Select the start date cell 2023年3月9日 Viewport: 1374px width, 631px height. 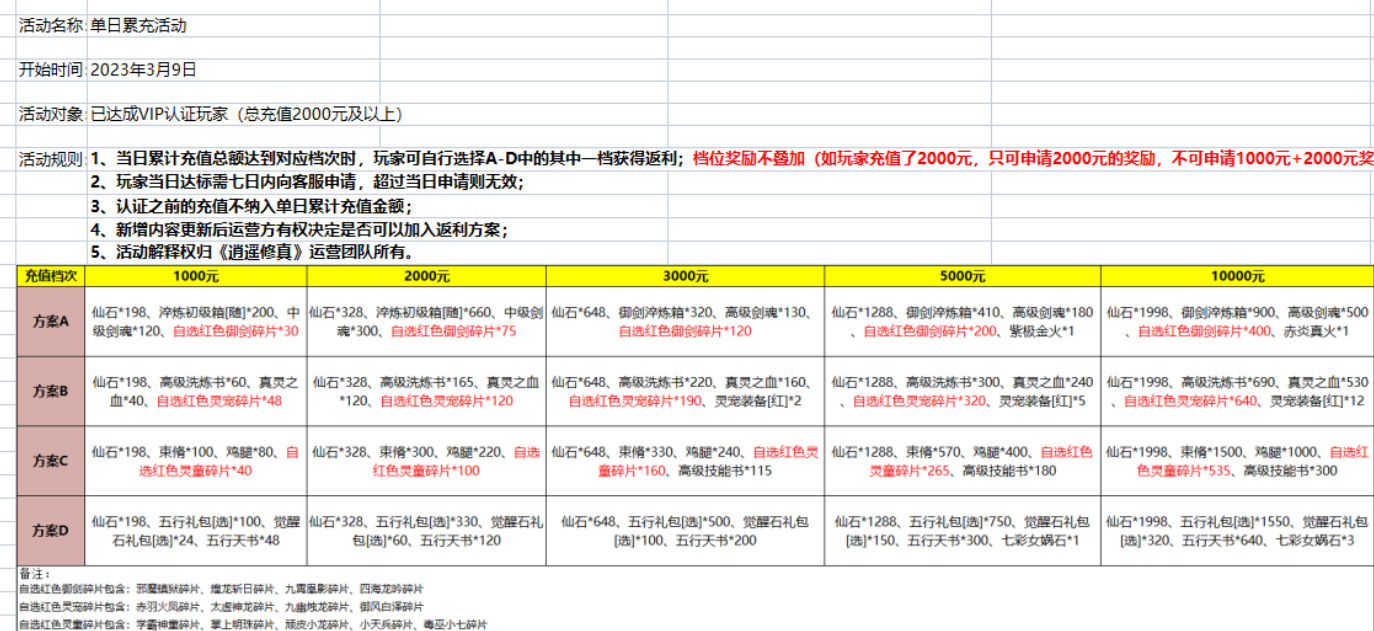[143, 70]
